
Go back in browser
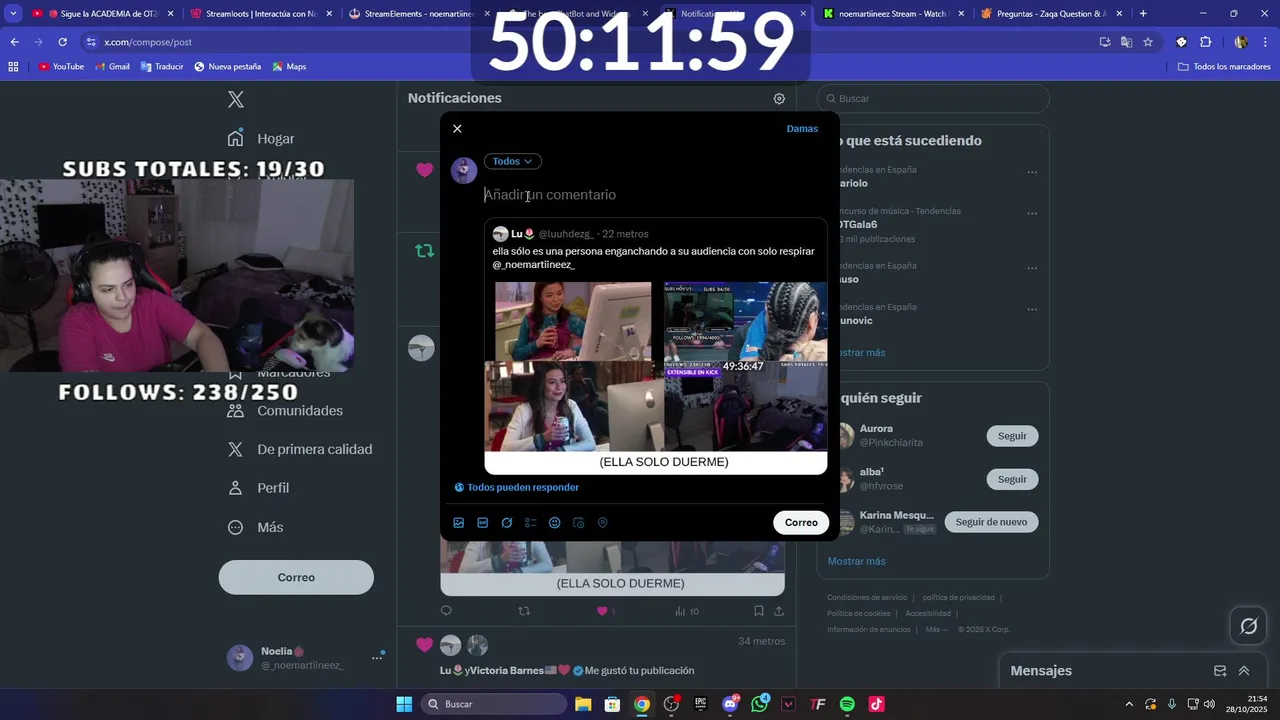pos(14,42)
